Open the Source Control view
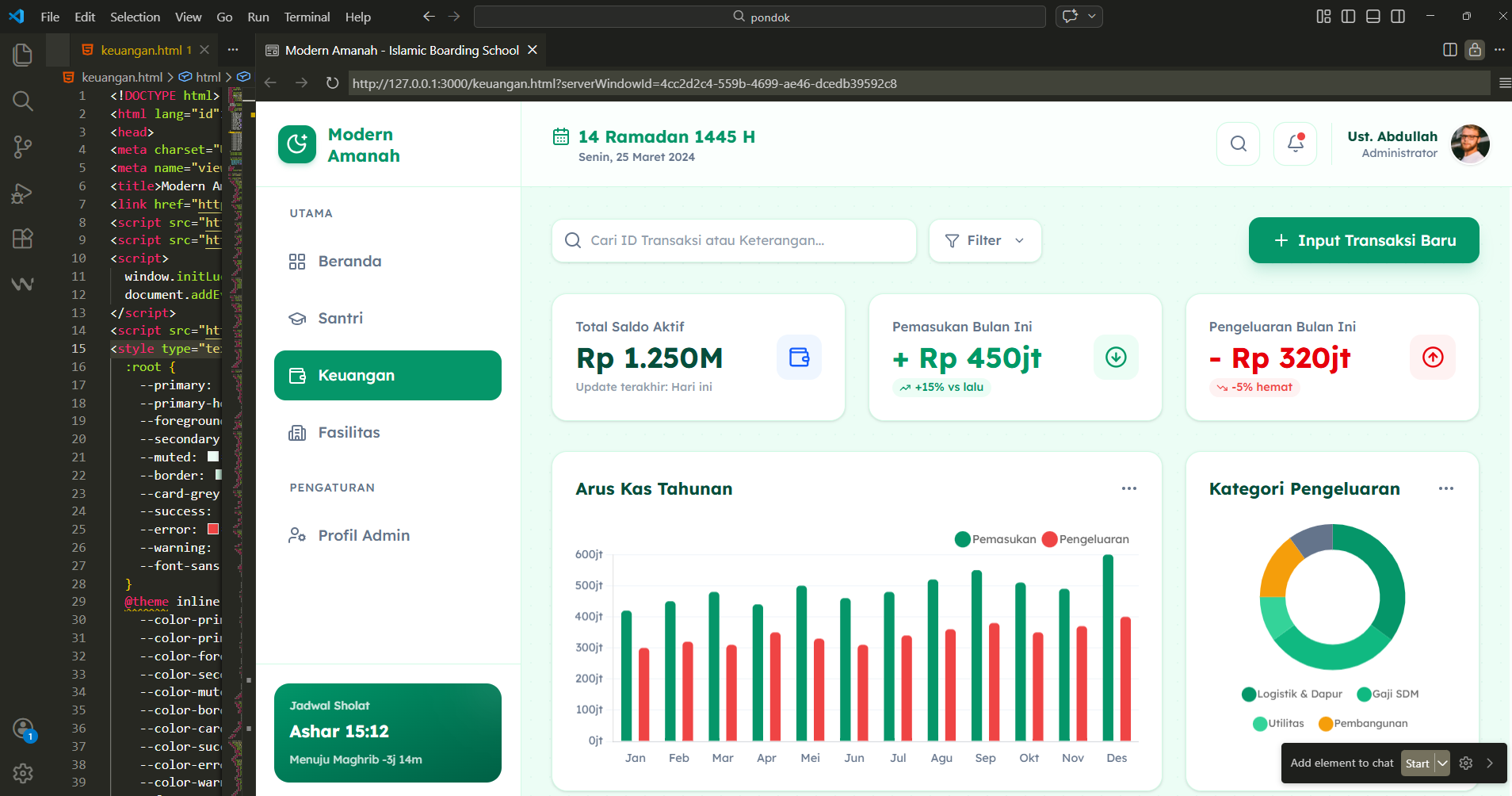 coord(22,147)
